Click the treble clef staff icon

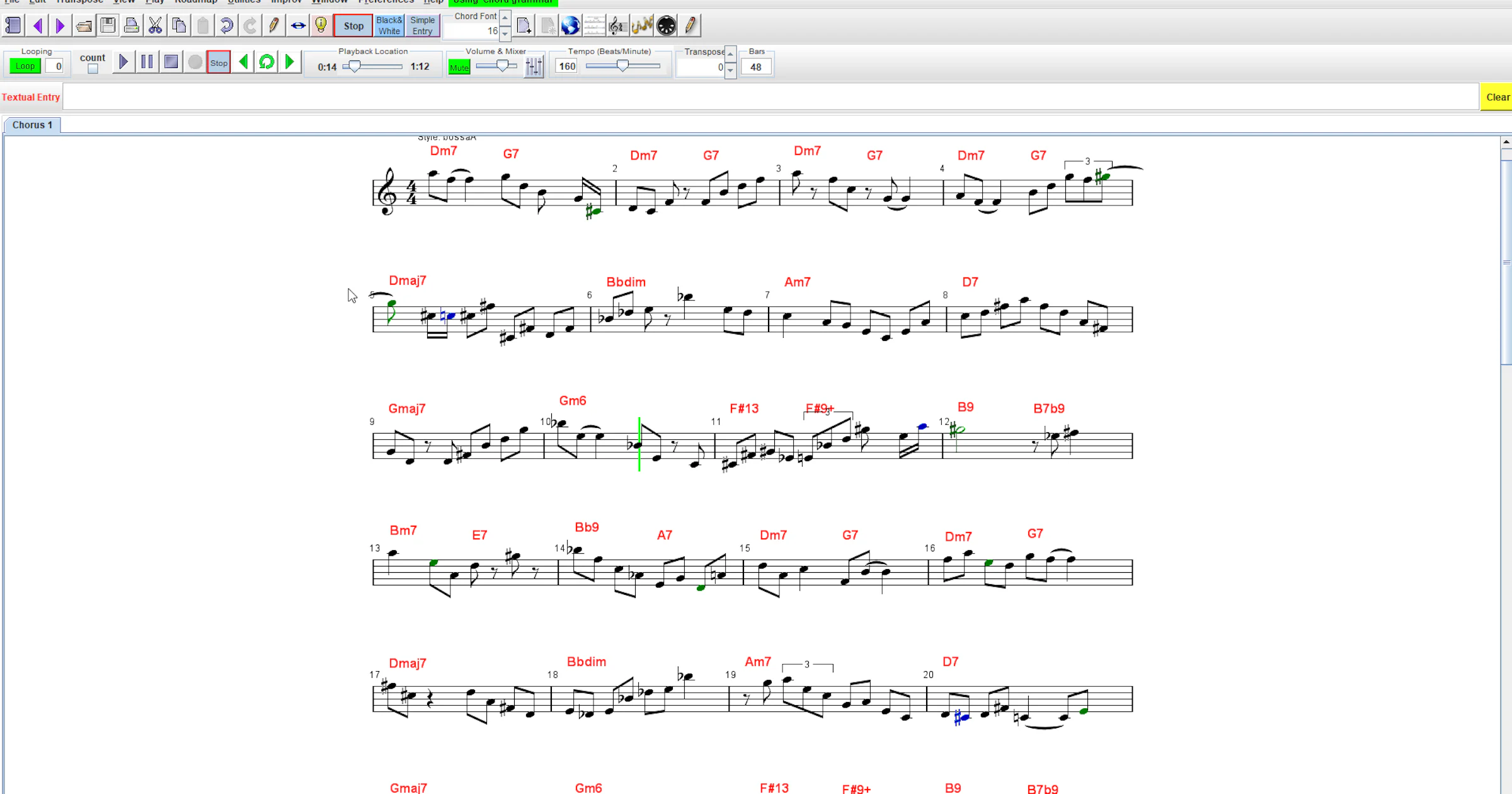coord(617,26)
